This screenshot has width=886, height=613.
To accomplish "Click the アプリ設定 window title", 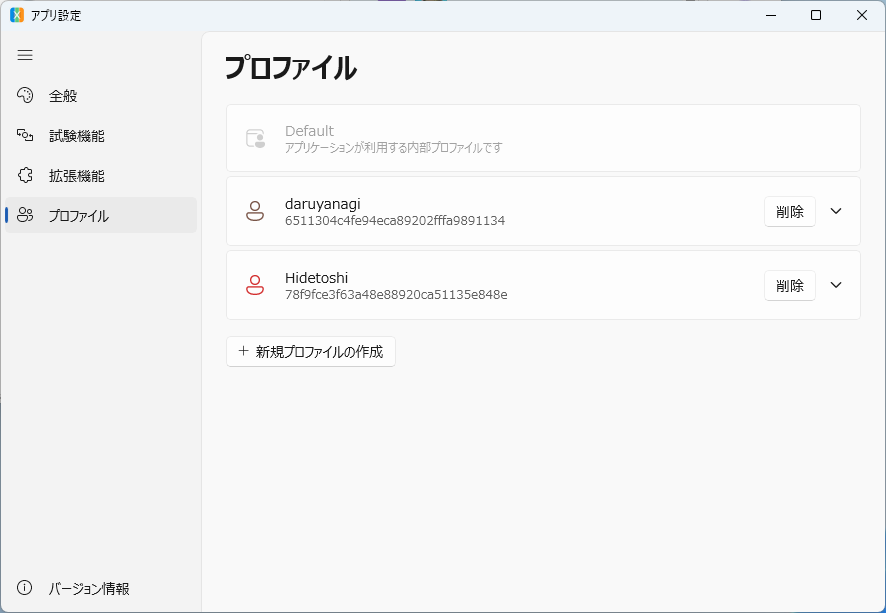I will 56,15.
